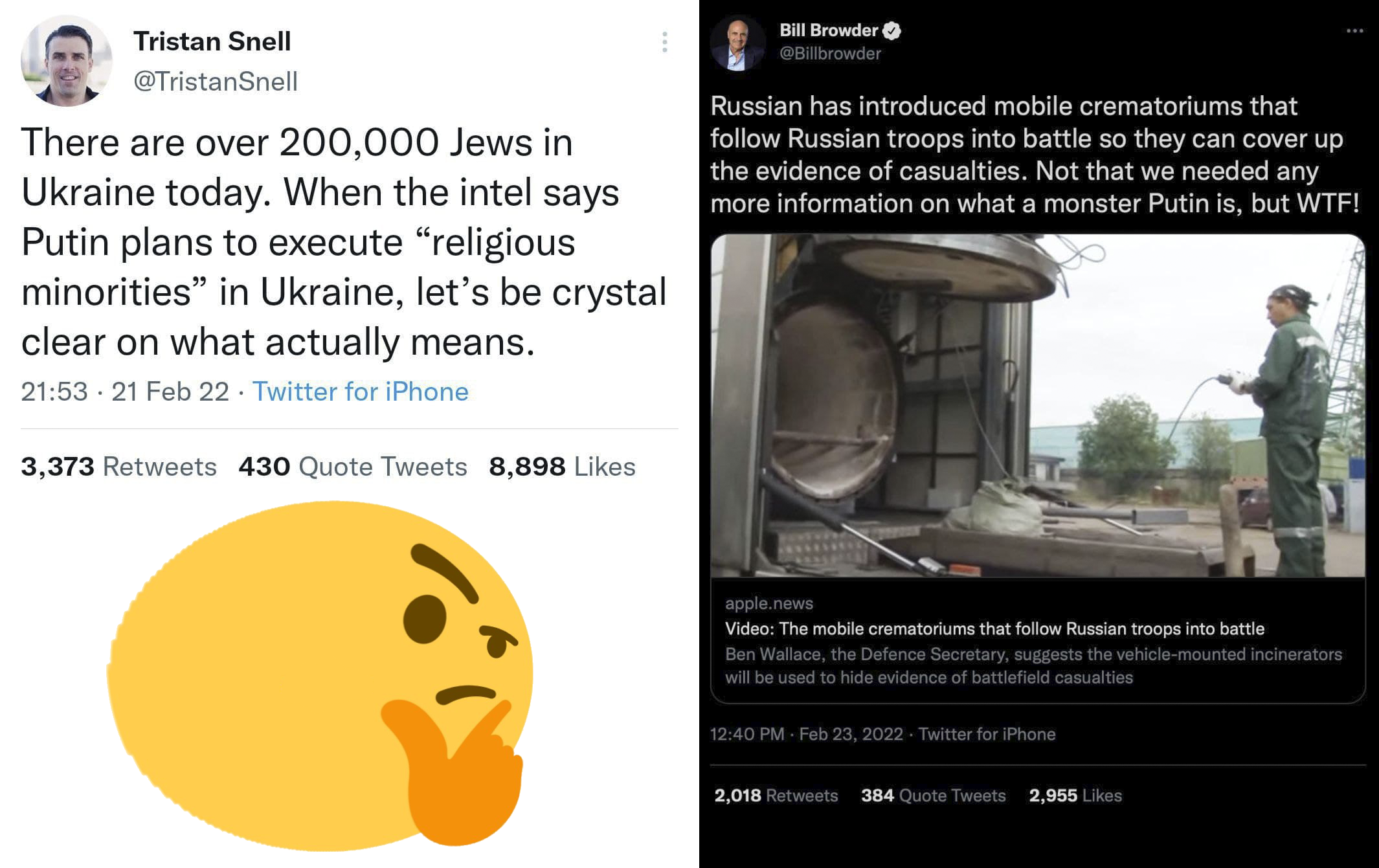This screenshot has width=1379, height=868.
Task: View the 2,018 Retweets on Browder's tweet
Action: 776,796
